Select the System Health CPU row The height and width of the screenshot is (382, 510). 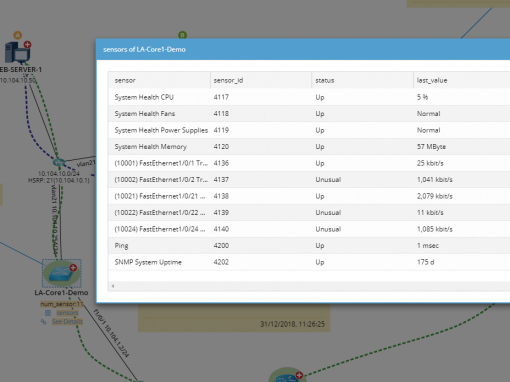point(309,97)
